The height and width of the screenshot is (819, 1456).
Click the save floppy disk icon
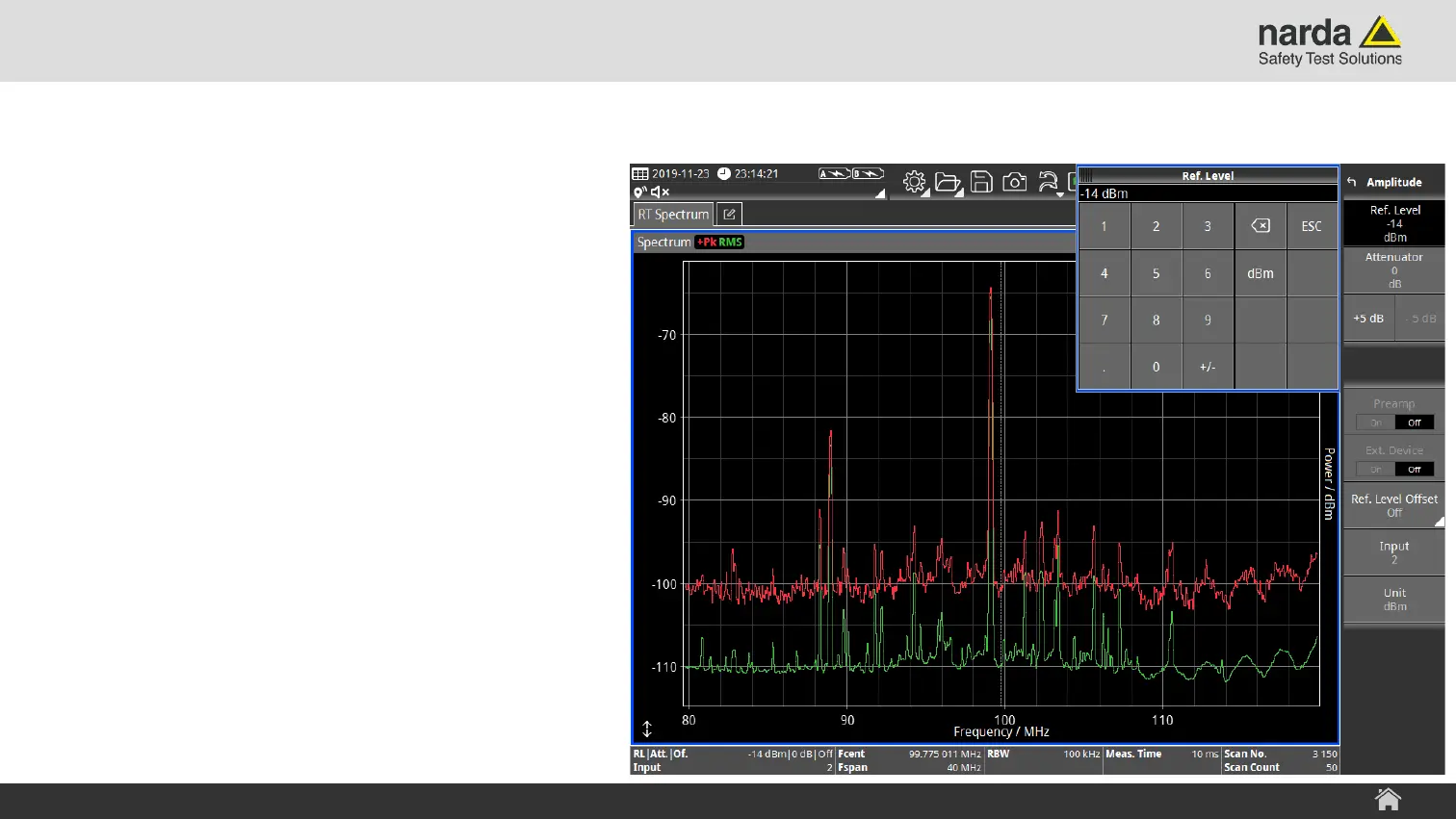[x=981, y=182]
